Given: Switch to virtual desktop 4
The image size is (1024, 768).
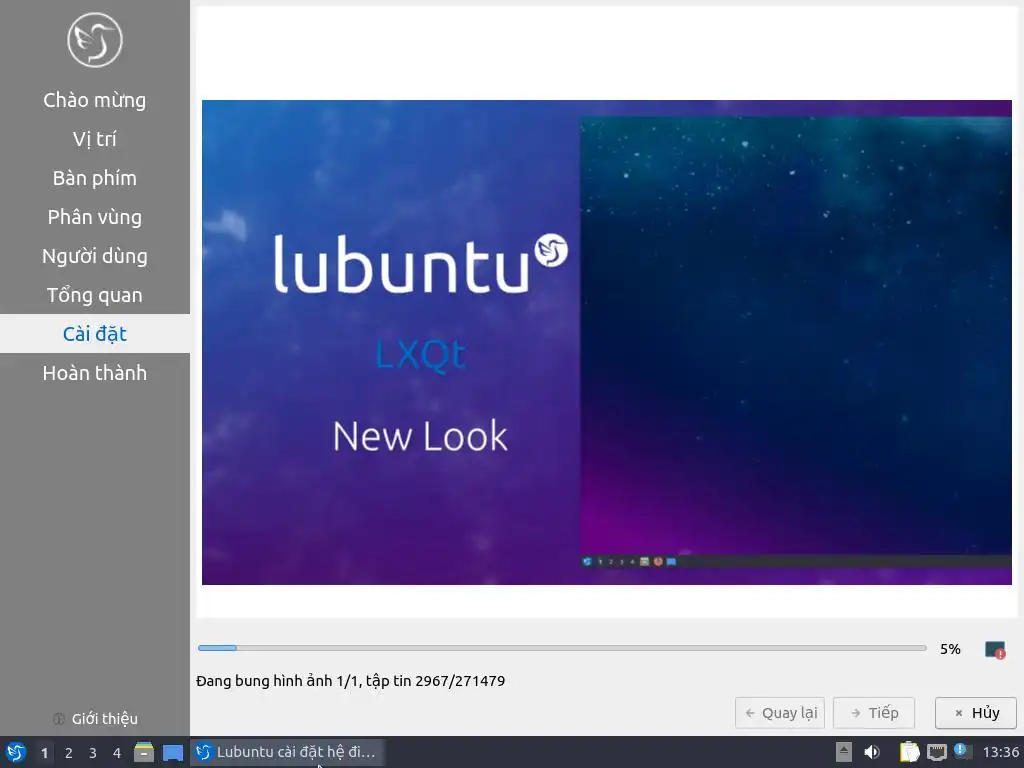Looking at the screenshot, I should 117,753.
